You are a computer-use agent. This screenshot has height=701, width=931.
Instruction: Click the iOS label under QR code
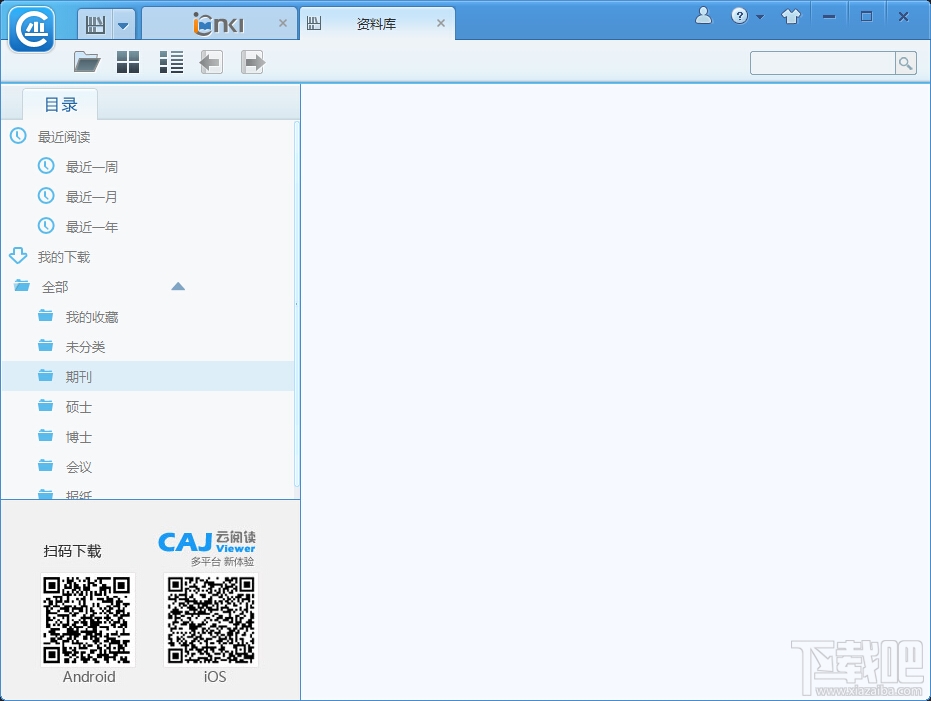click(x=215, y=677)
